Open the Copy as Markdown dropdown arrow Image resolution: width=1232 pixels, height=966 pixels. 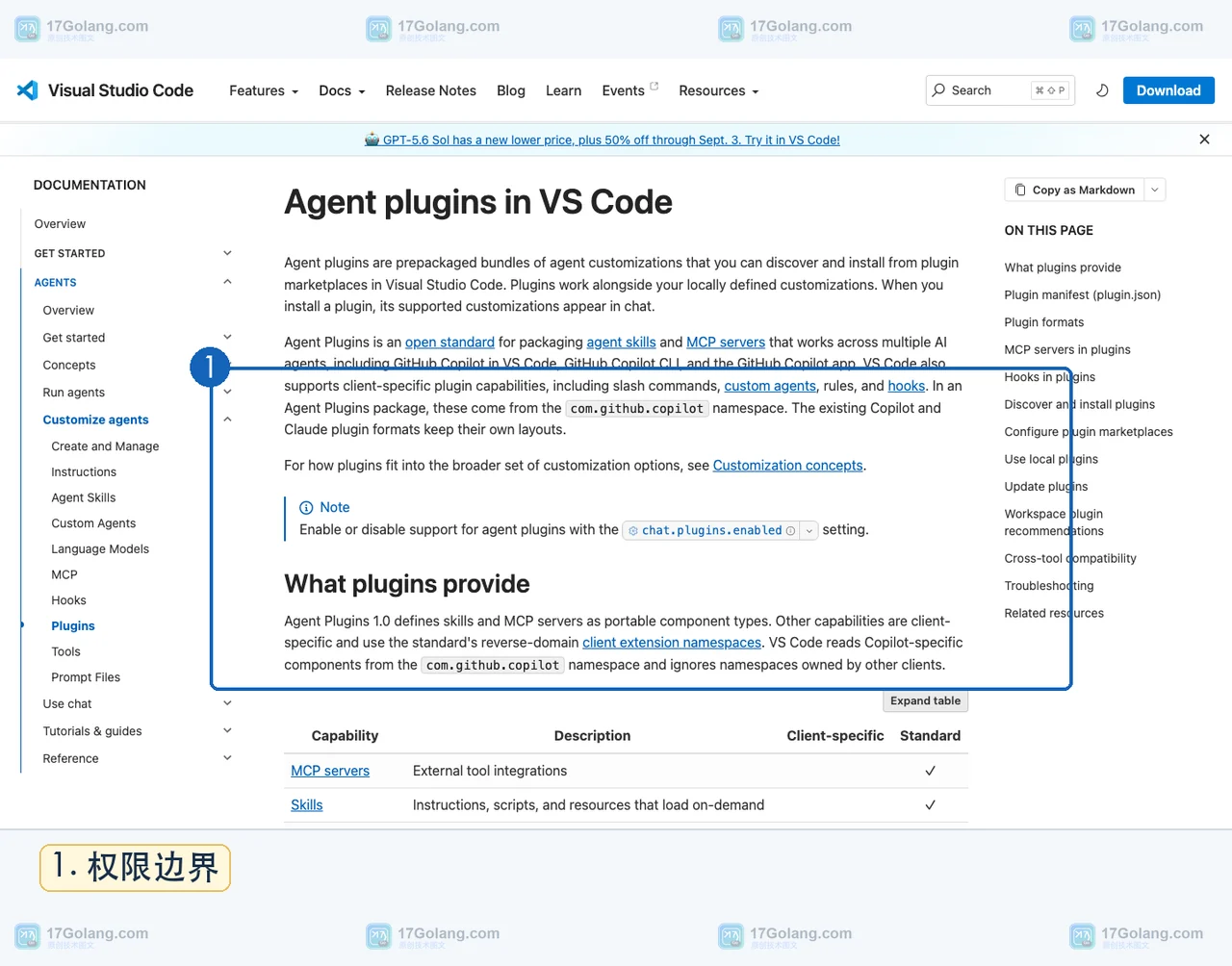pos(1156,190)
